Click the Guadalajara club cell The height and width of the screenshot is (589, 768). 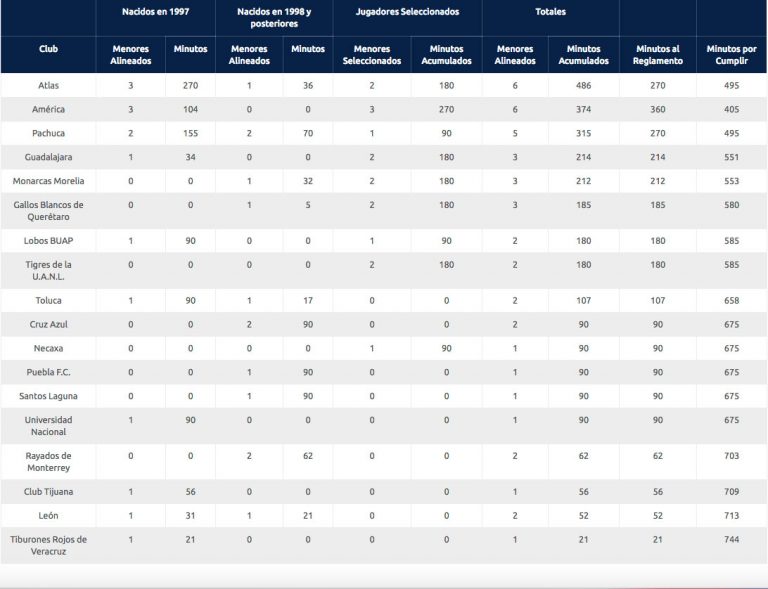tap(48, 157)
